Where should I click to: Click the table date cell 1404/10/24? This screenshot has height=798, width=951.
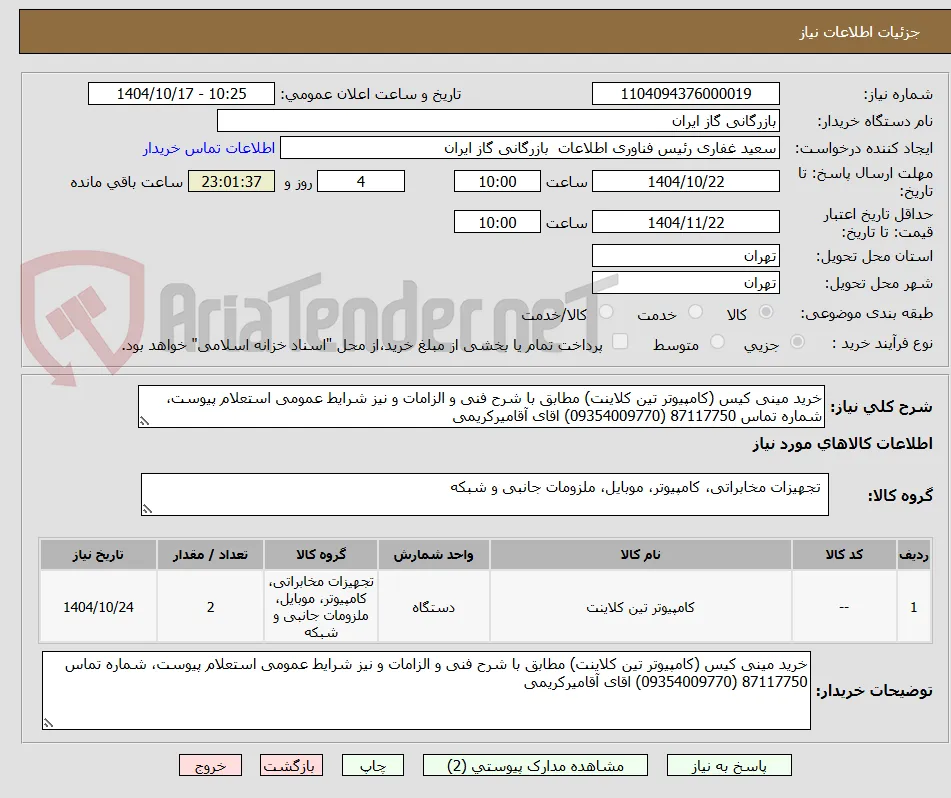point(98,607)
